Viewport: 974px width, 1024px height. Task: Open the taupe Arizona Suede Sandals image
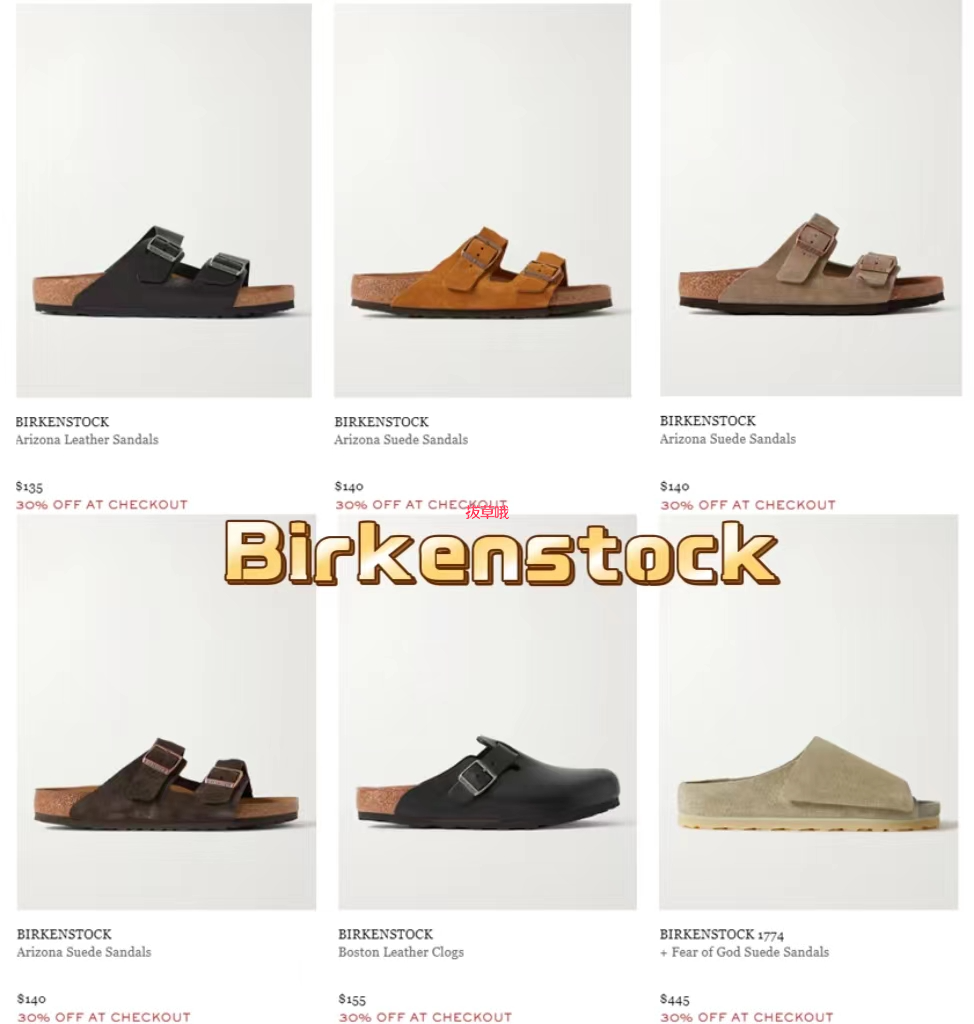[x=811, y=198]
